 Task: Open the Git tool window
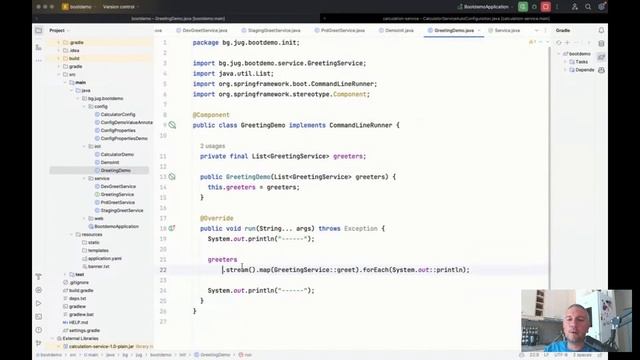38,343
